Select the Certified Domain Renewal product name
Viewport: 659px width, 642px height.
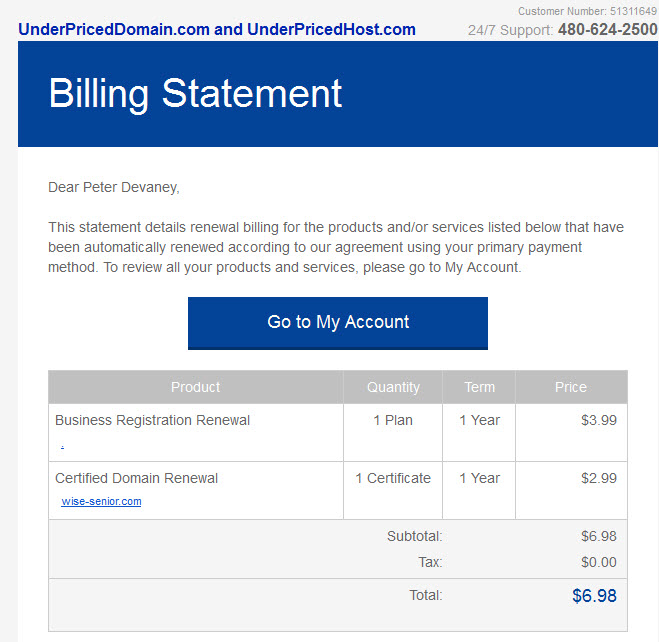136,478
